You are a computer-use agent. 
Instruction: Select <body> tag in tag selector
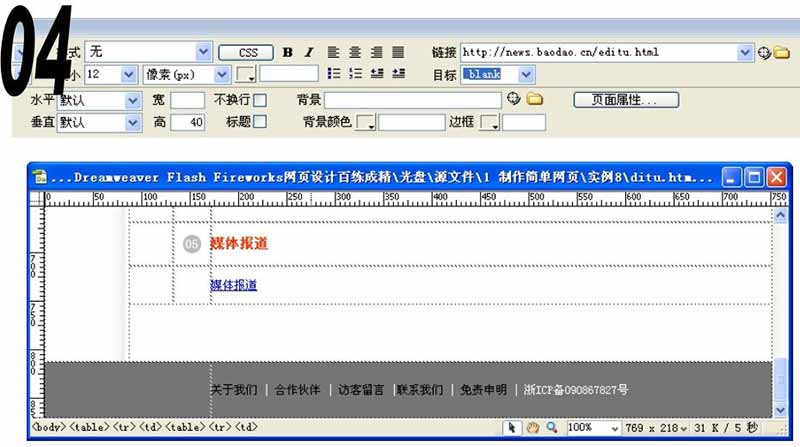tap(48, 428)
